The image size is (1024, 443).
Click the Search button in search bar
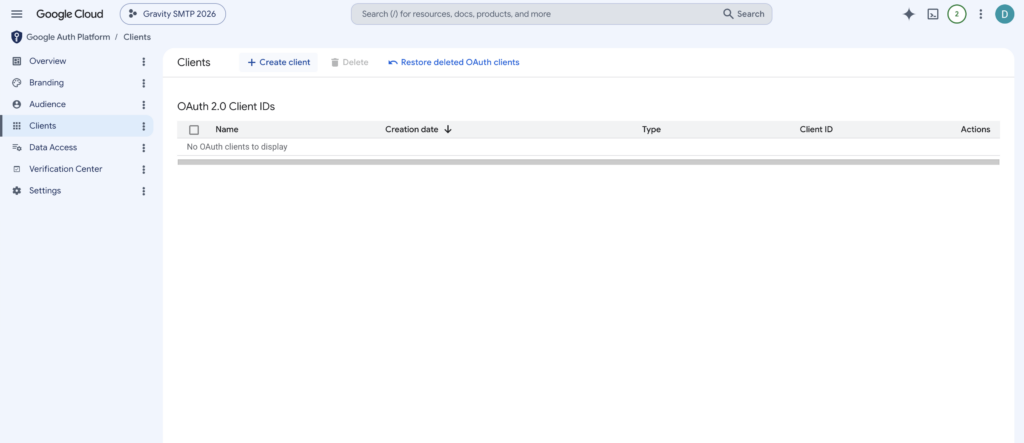coord(744,14)
